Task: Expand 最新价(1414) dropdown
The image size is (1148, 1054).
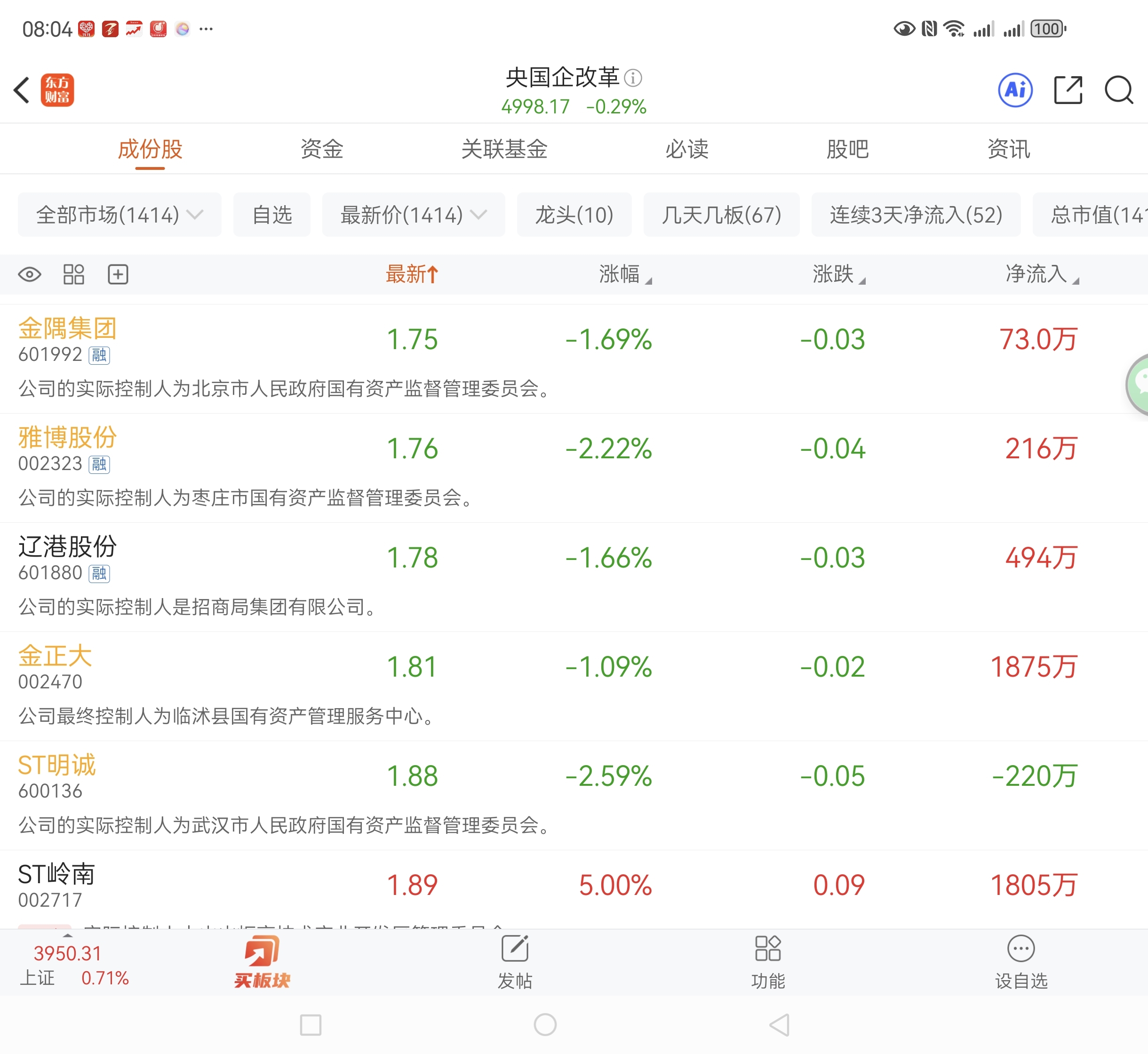Action: coord(414,215)
